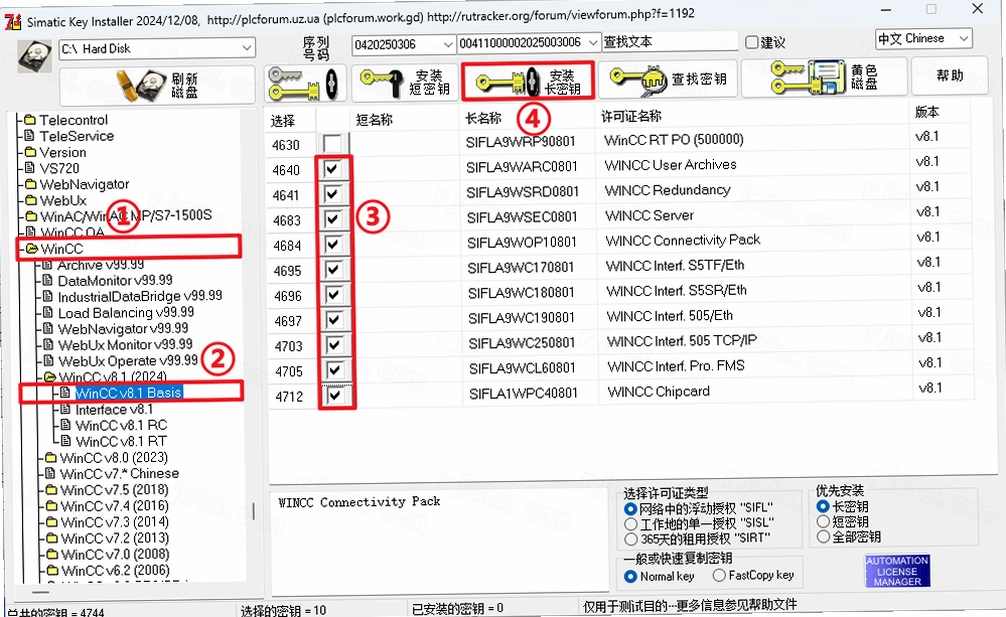
Task: Click the WebUx folder icon
Action: coord(30,200)
